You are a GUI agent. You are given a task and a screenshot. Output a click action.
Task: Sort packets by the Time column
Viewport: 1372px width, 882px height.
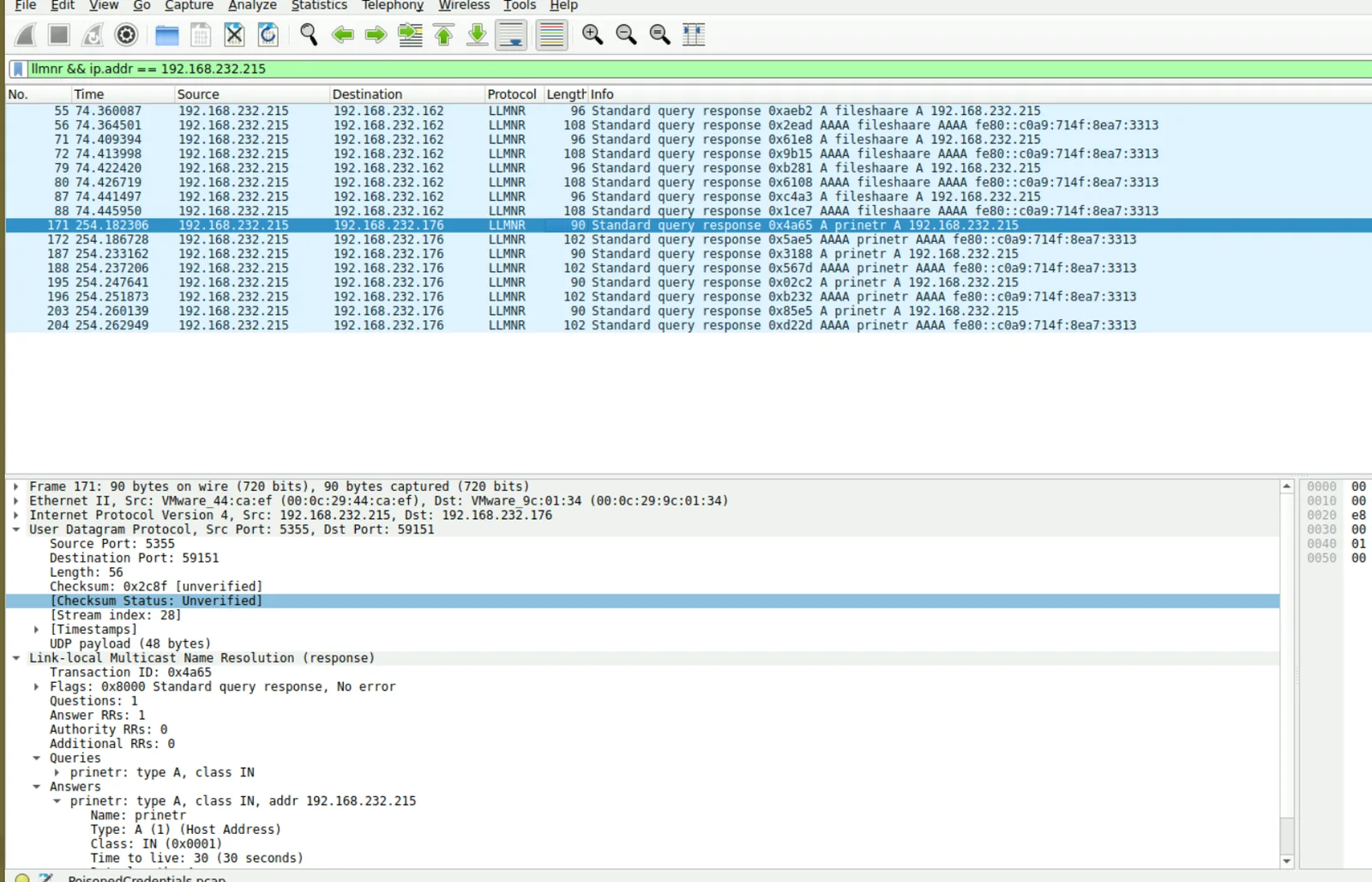[122, 94]
